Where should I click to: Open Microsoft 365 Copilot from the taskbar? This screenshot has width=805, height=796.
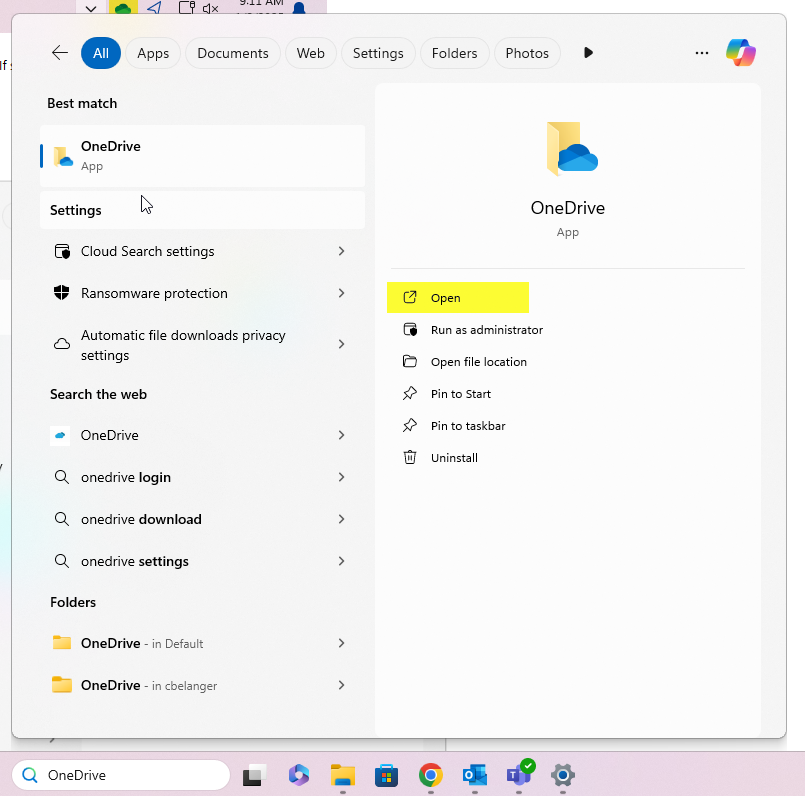299,775
